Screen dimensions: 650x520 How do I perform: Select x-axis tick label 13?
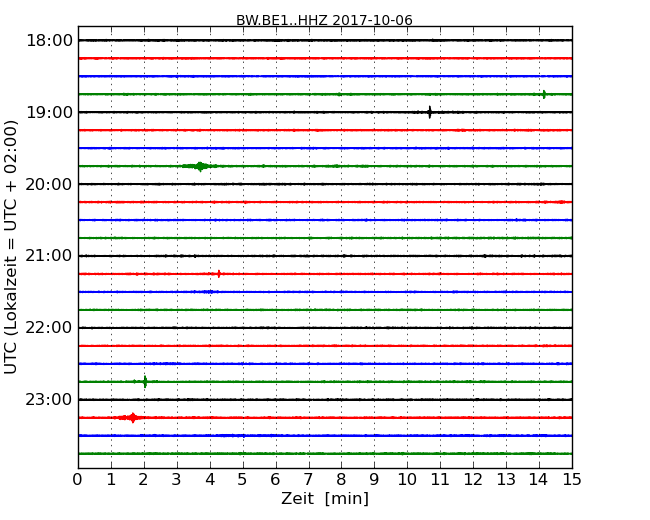point(506,479)
